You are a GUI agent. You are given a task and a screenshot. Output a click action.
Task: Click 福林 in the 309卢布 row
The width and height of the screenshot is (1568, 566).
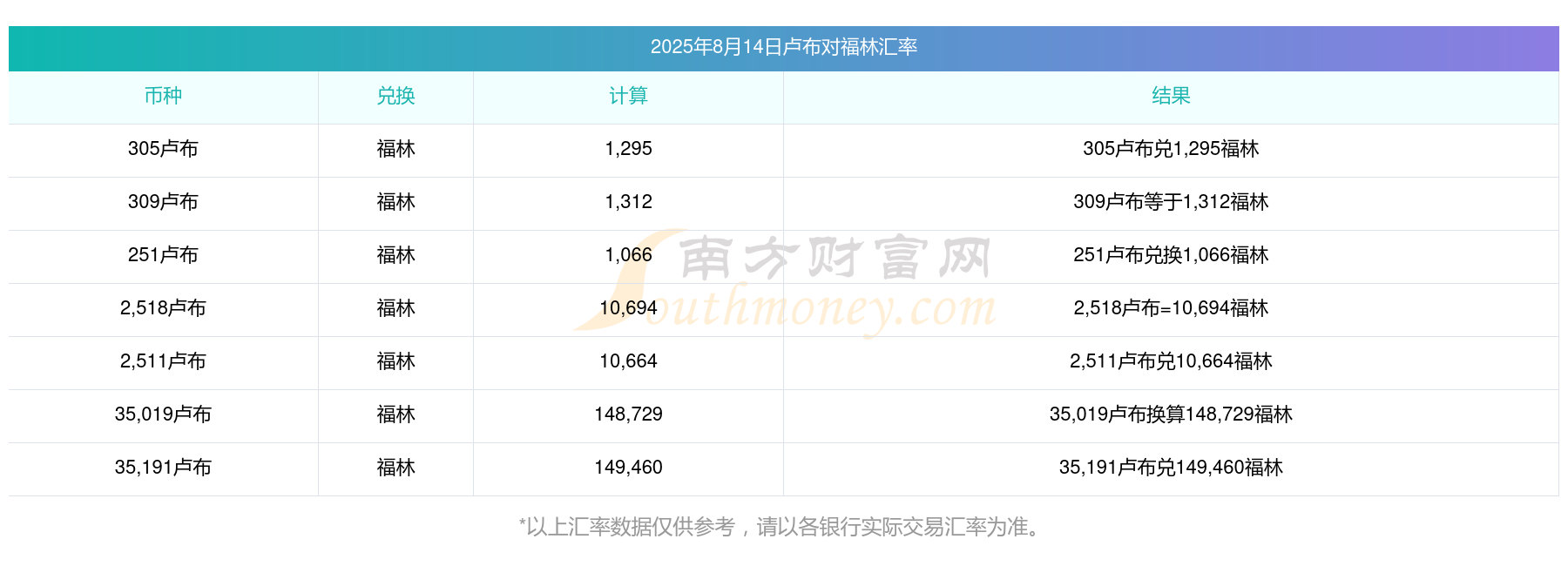click(395, 202)
